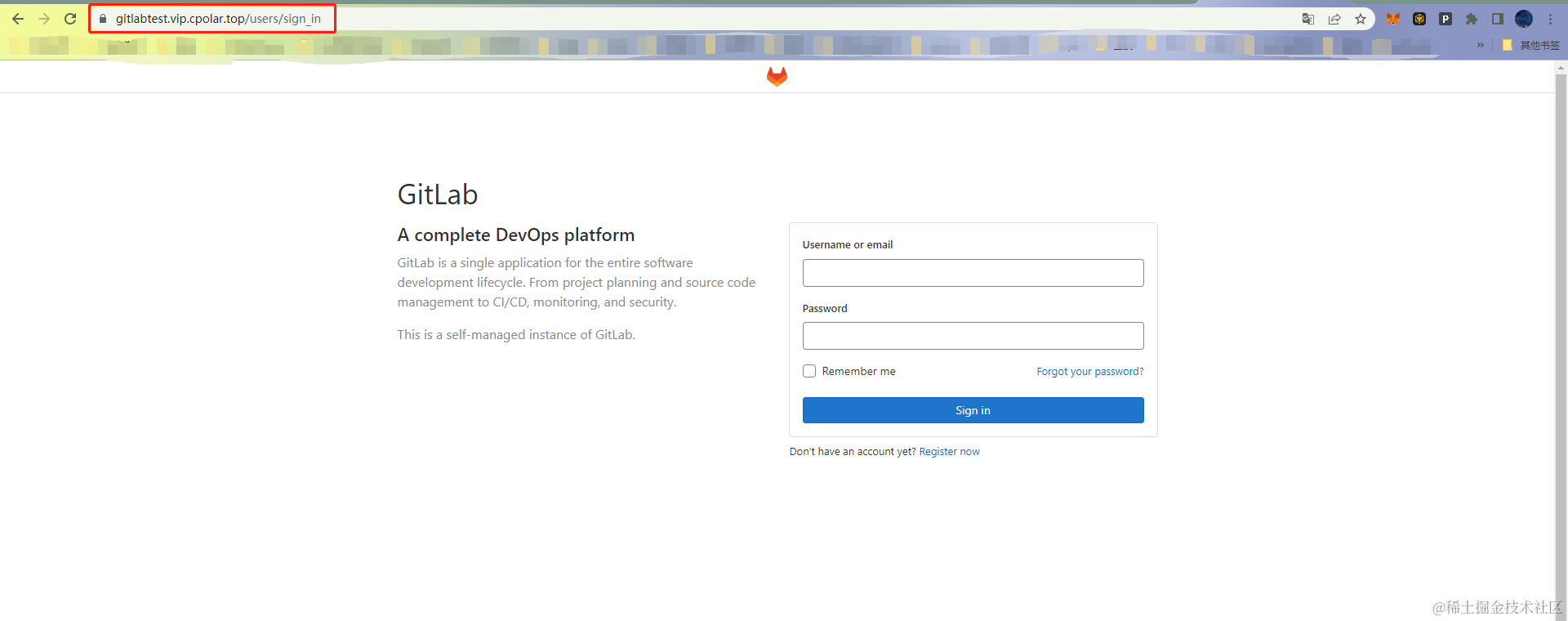The height and width of the screenshot is (621, 1568).
Task: Follow the Register now link
Action: (949, 451)
